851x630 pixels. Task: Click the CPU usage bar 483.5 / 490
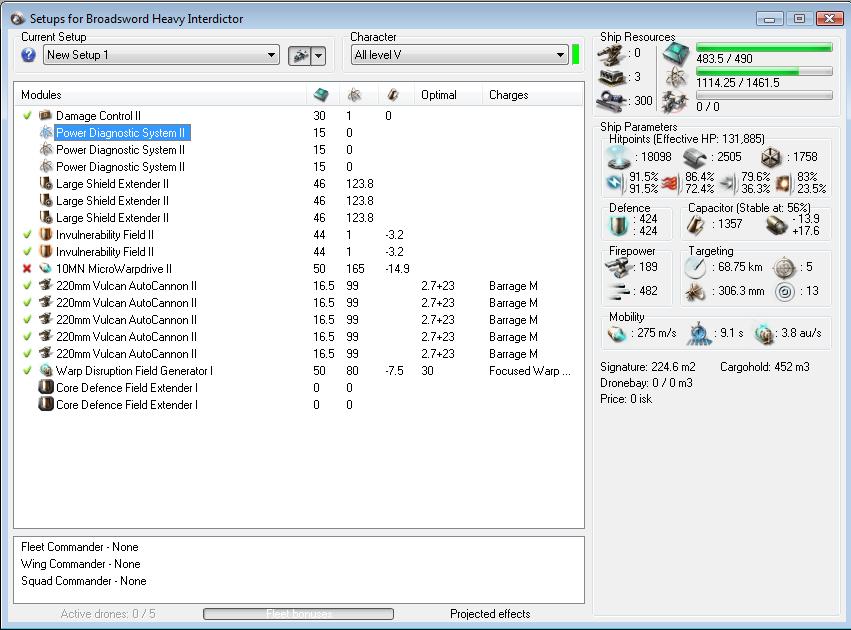(x=764, y=48)
